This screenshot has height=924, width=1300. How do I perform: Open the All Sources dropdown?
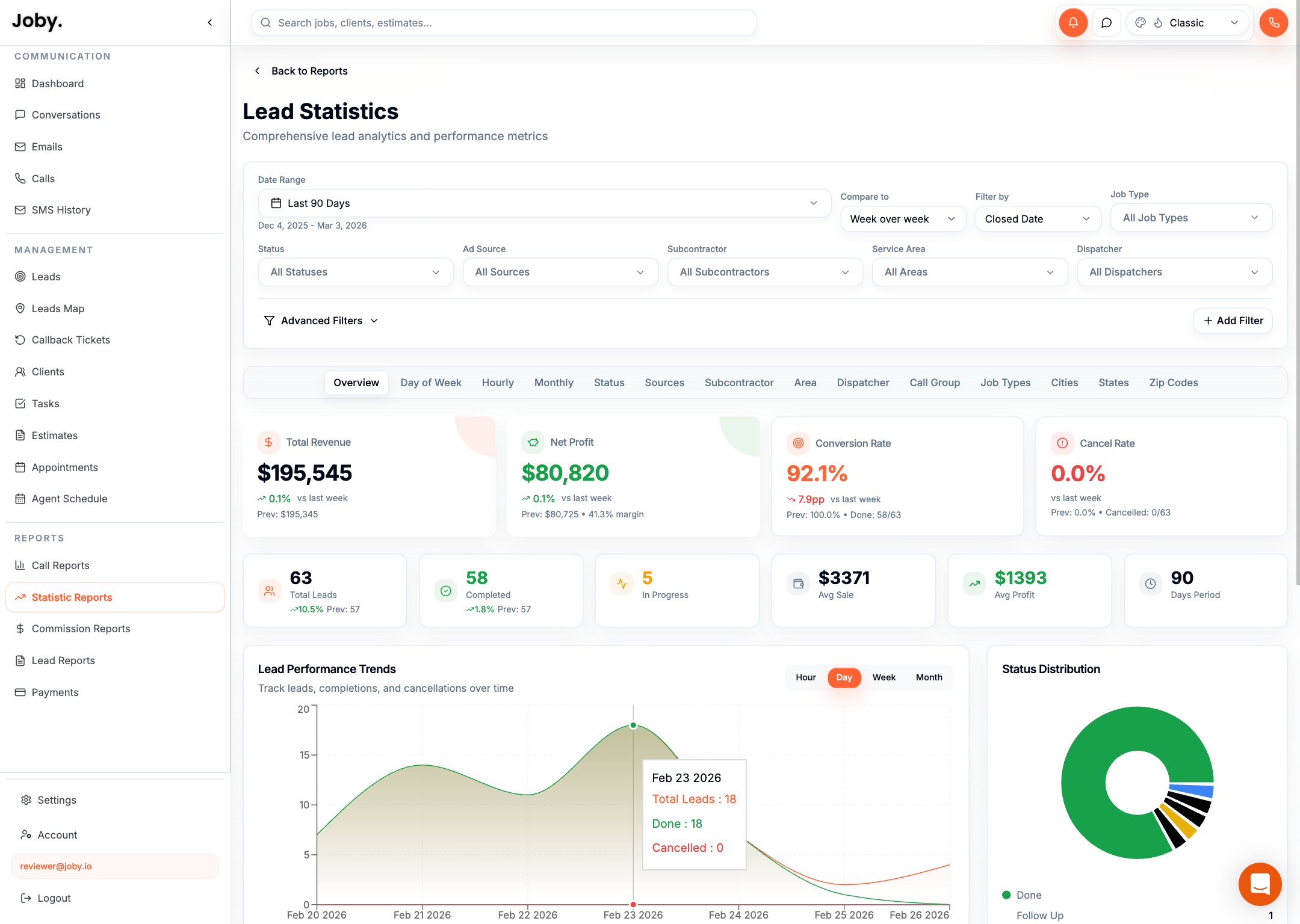click(560, 272)
